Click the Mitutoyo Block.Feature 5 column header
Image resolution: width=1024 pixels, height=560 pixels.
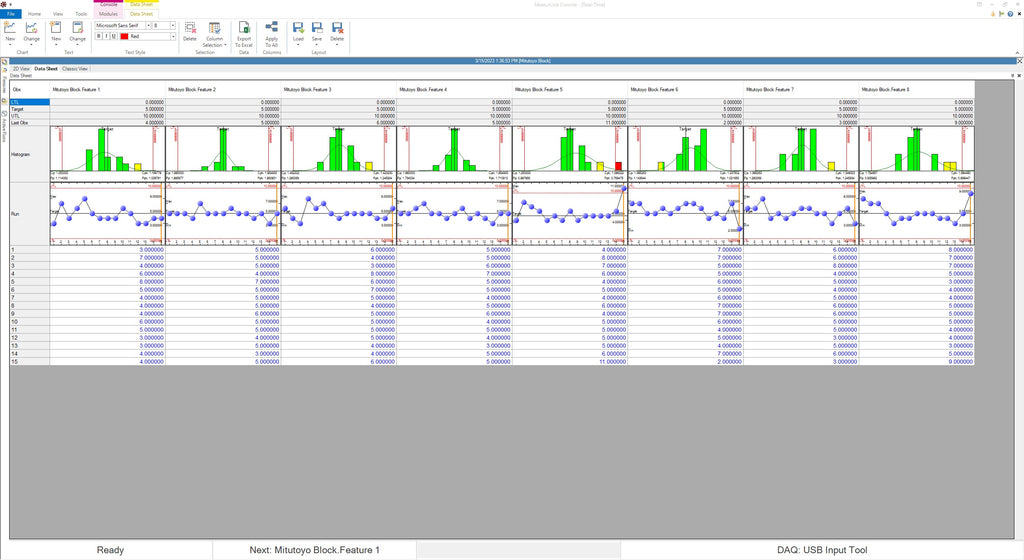pos(570,89)
